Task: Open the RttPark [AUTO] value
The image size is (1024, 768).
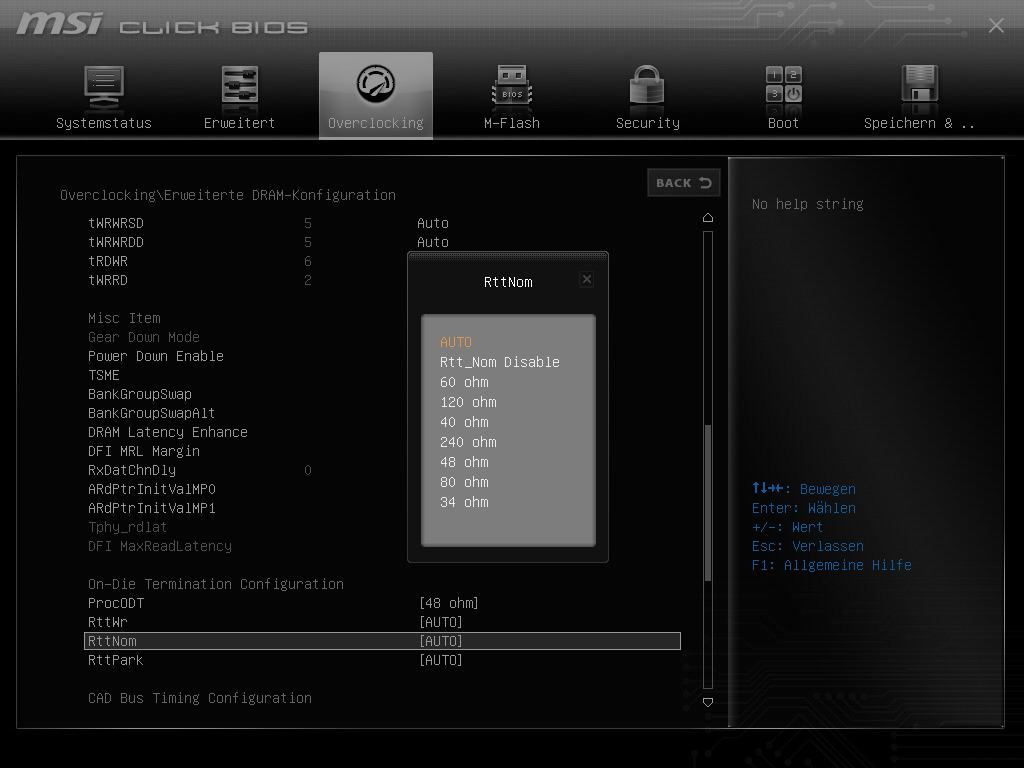Action: [x=441, y=660]
